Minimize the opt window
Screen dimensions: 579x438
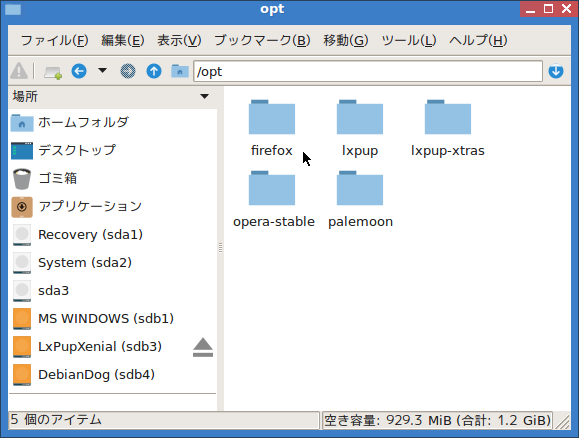530,9
